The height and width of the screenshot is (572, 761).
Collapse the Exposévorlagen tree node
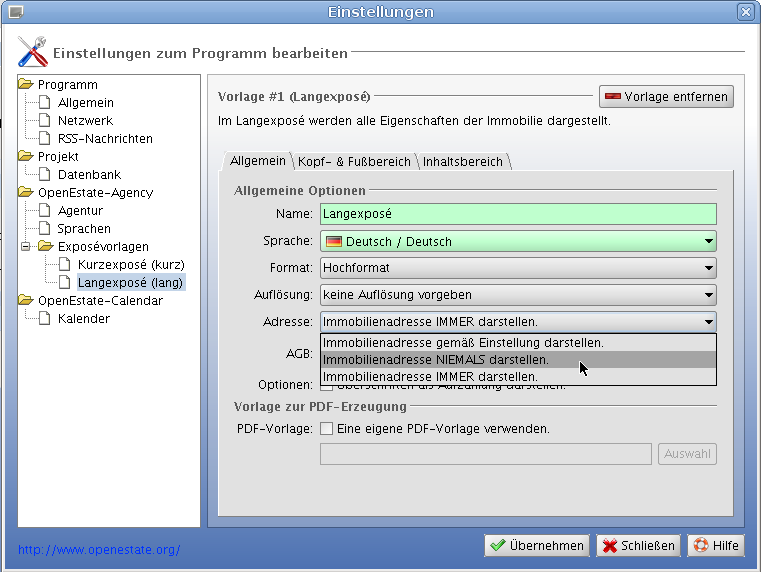26,246
